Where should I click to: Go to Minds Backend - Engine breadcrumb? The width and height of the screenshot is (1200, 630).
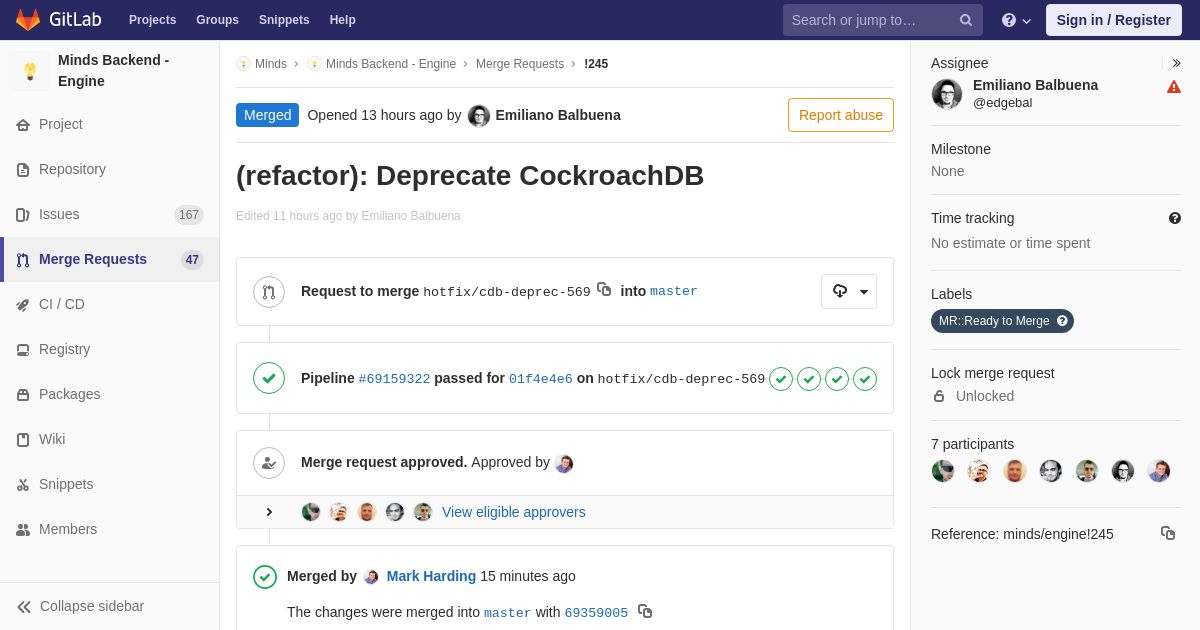click(x=382, y=64)
